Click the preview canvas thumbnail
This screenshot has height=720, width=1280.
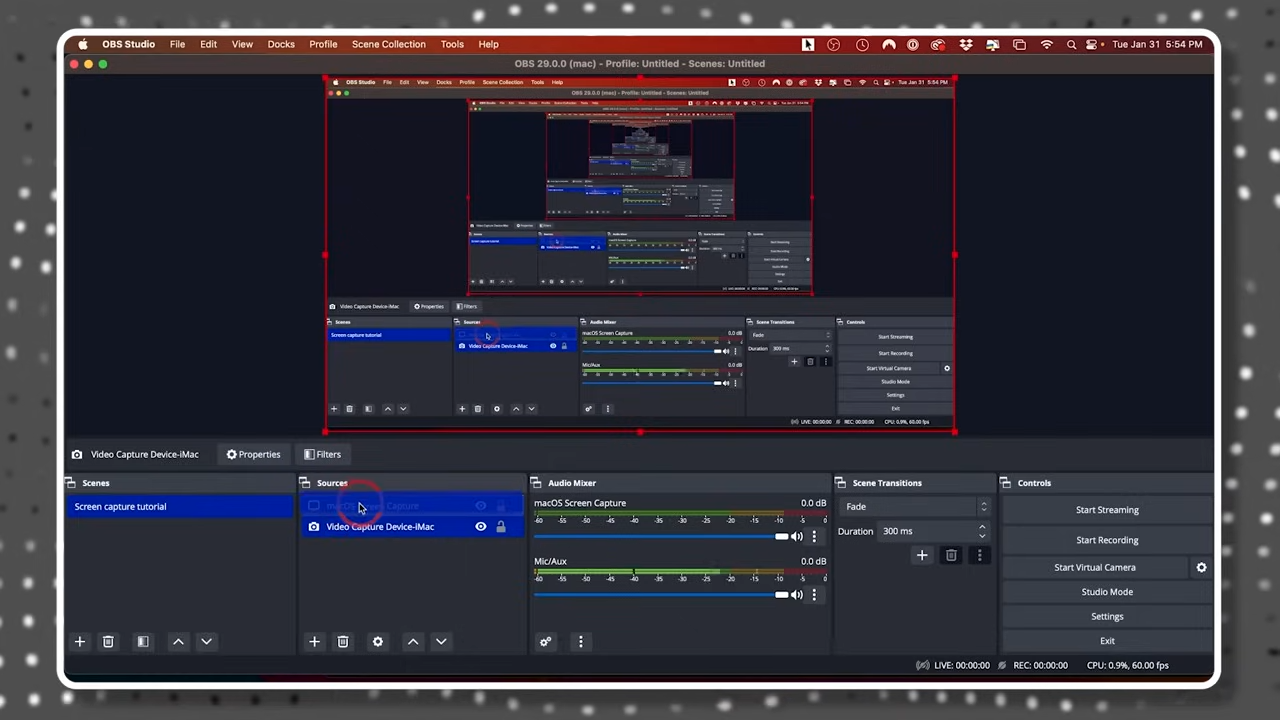click(640, 256)
